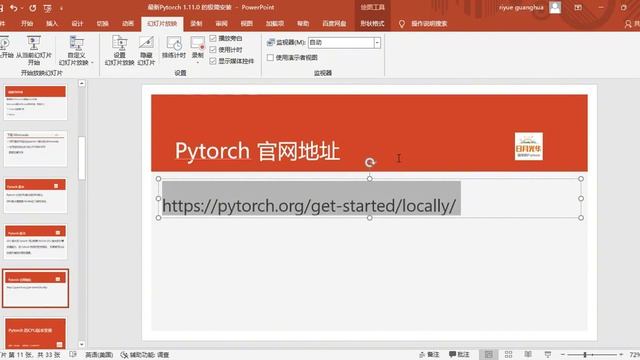
Task: Select the second visible slide thumbnail
Action: pos(35,149)
